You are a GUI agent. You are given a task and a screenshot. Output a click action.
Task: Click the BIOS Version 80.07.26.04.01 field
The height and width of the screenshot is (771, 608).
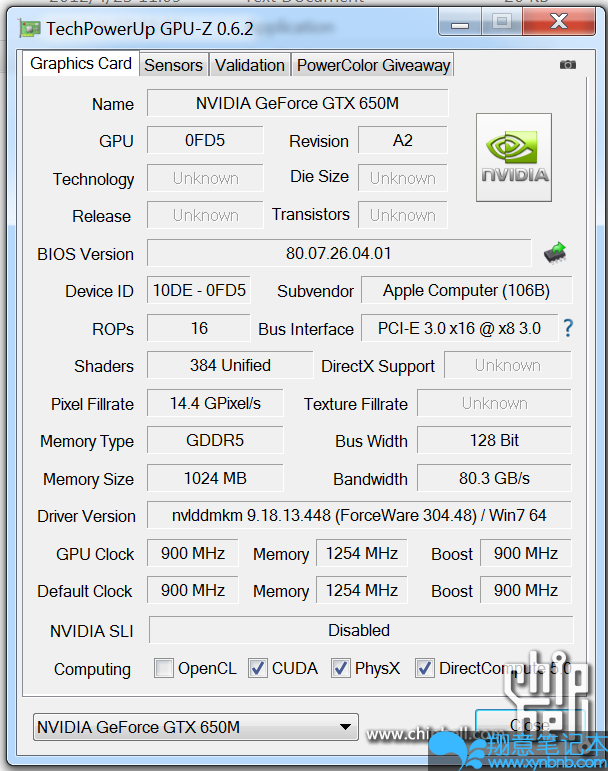click(x=339, y=253)
